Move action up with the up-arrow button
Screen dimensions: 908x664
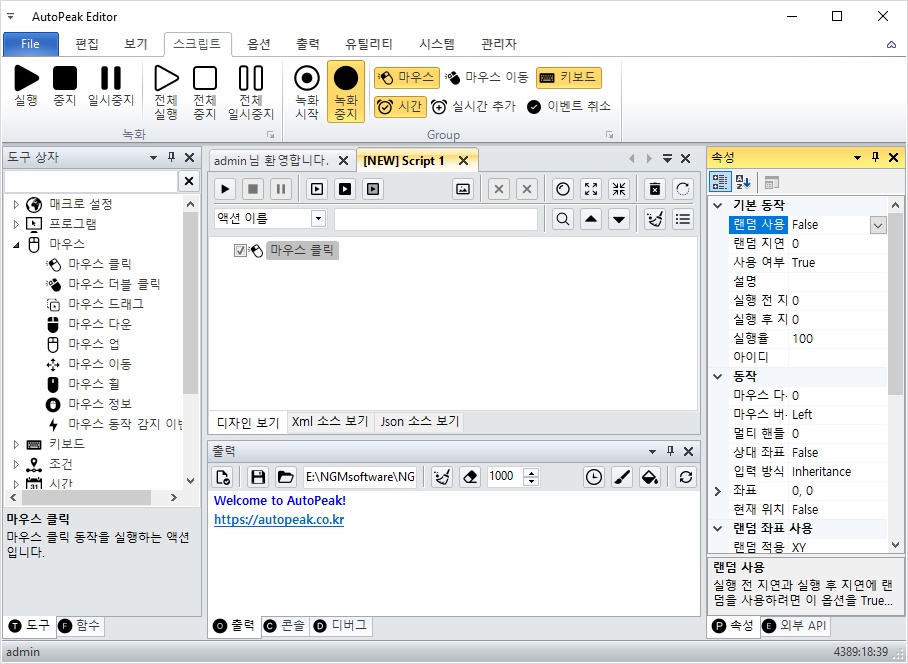591,219
